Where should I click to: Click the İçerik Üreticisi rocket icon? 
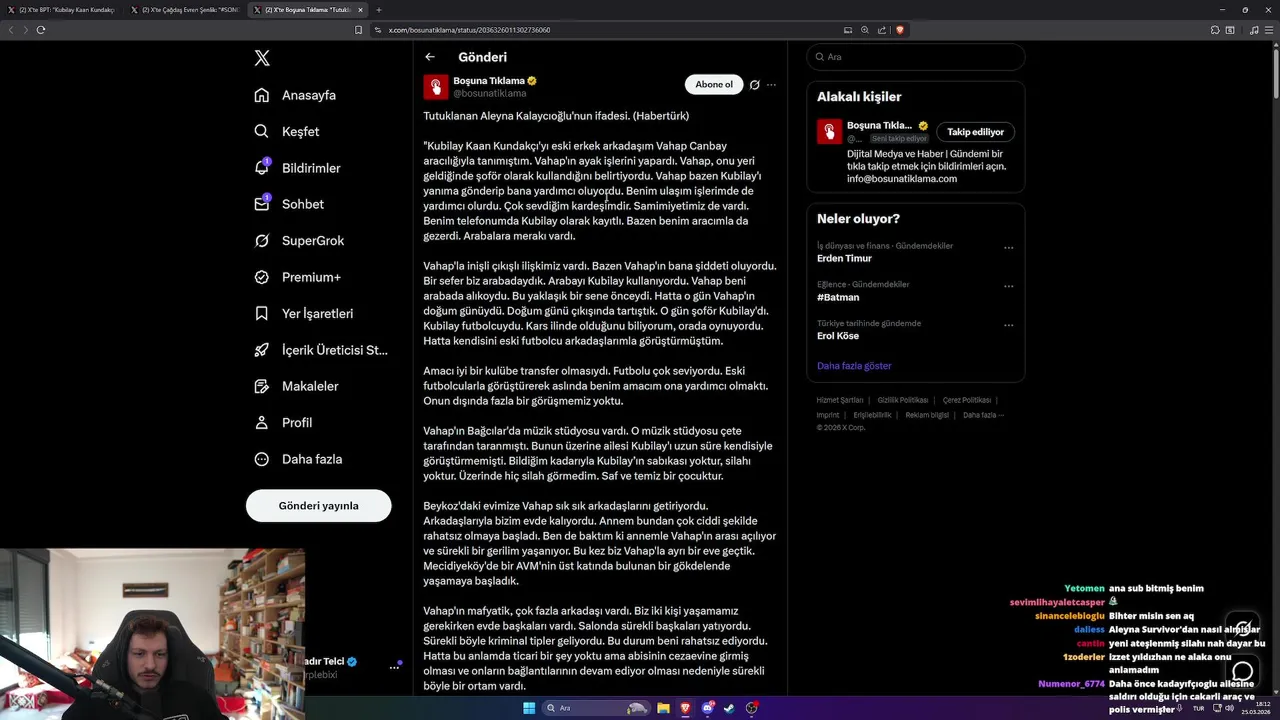[x=262, y=350]
